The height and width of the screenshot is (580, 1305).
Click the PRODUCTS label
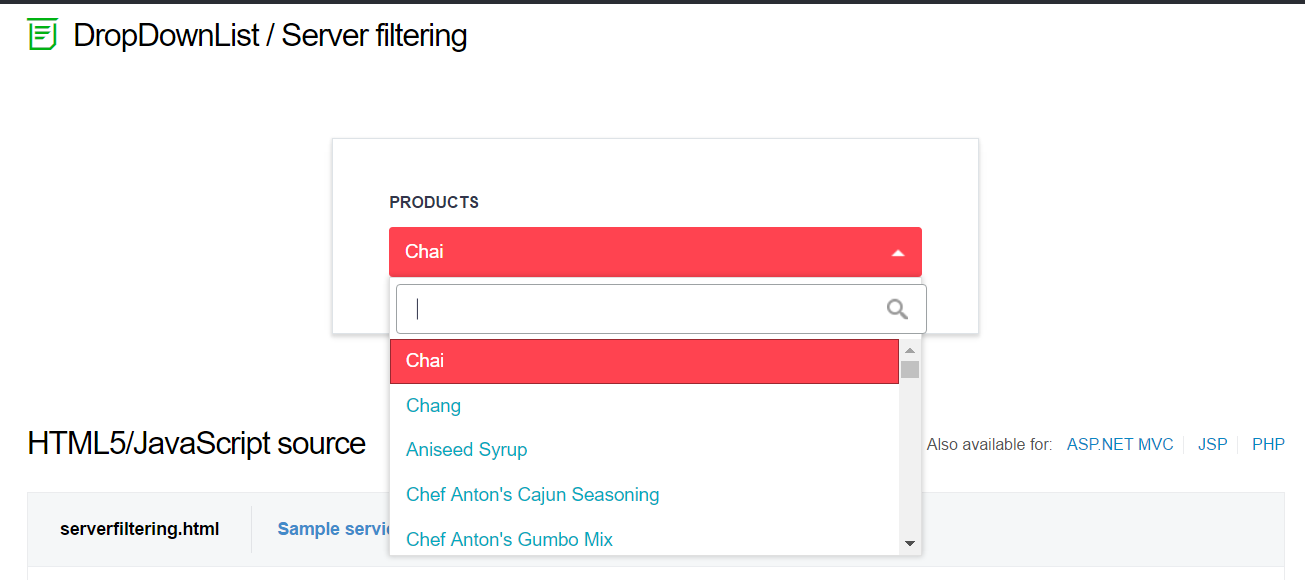pos(434,202)
